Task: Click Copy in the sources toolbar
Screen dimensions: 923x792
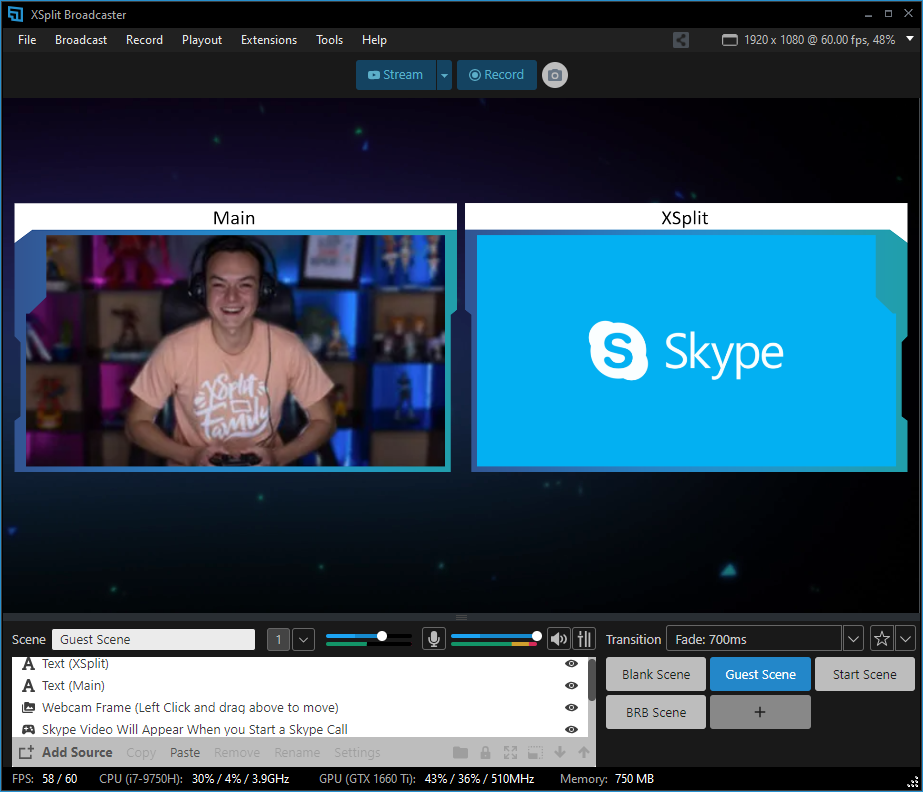Action: (141, 753)
